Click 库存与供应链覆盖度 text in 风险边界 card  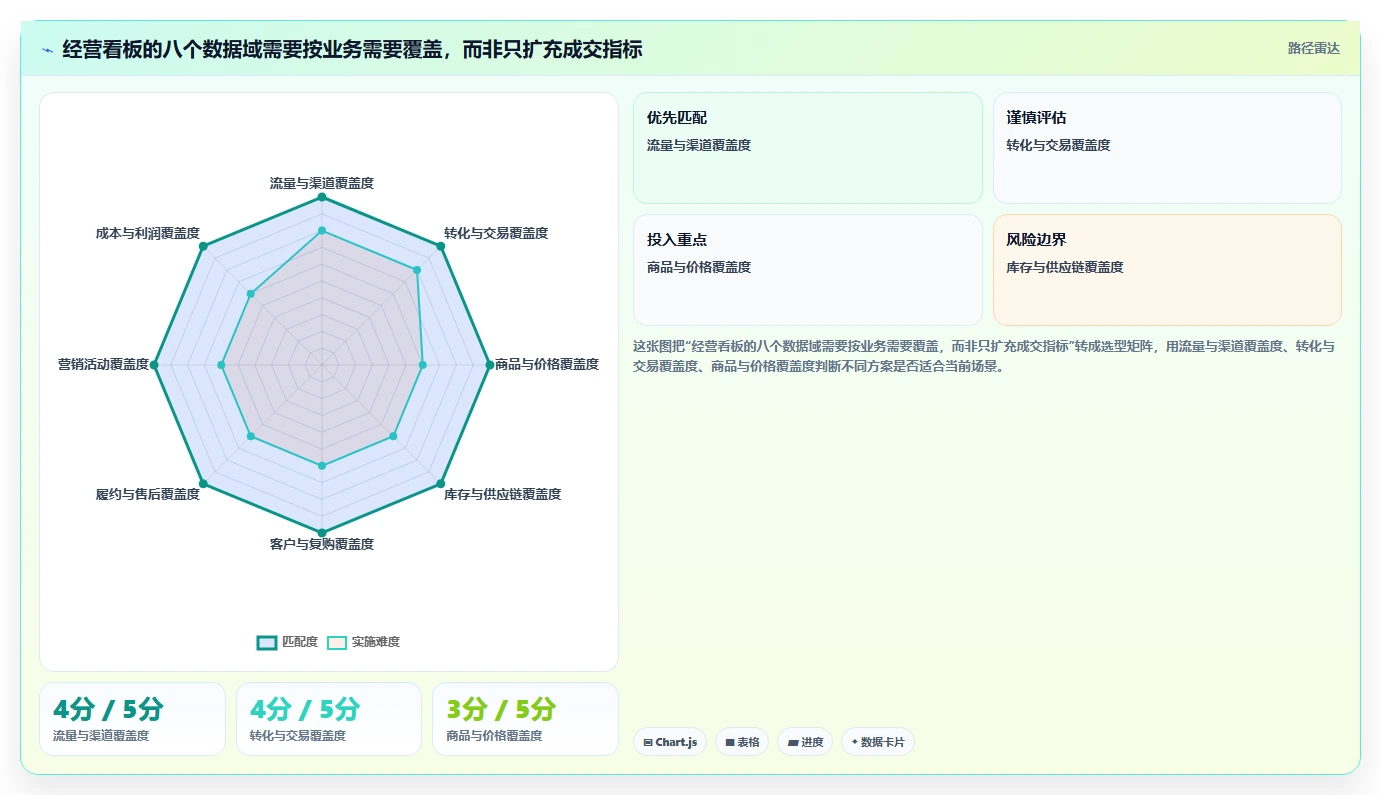(x=1065, y=267)
